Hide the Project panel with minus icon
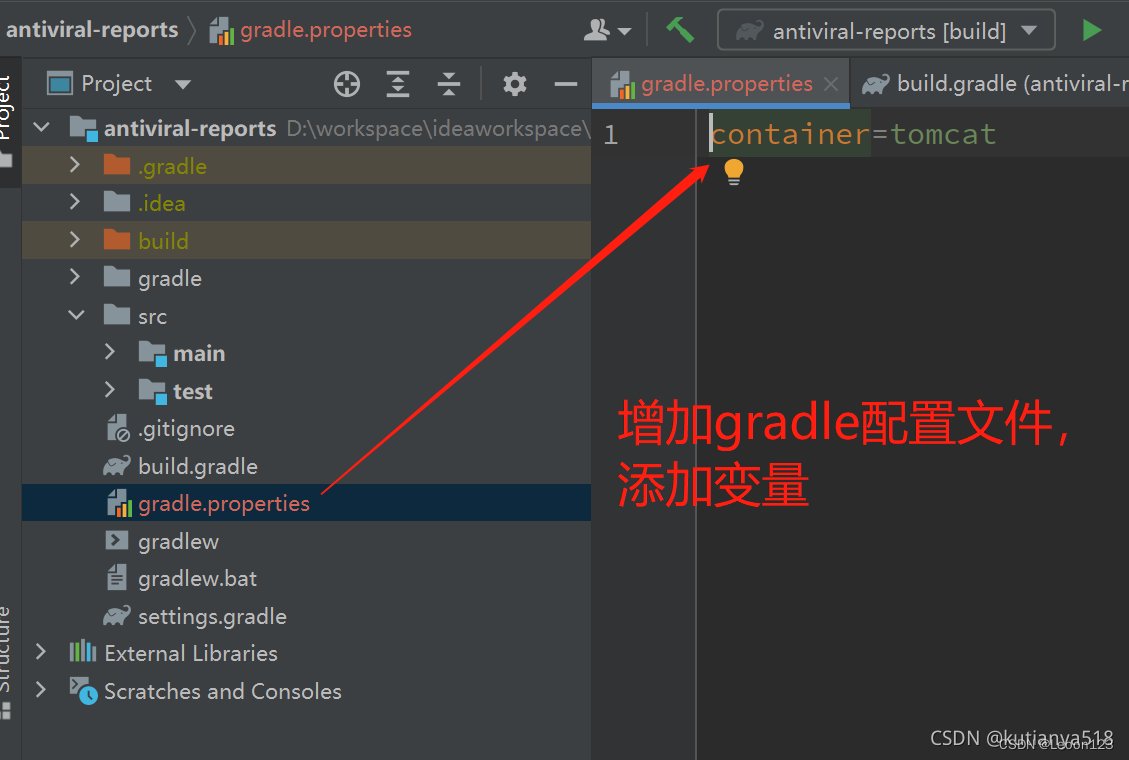The height and width of the screenshot is (760, 1129). [566, 84]
